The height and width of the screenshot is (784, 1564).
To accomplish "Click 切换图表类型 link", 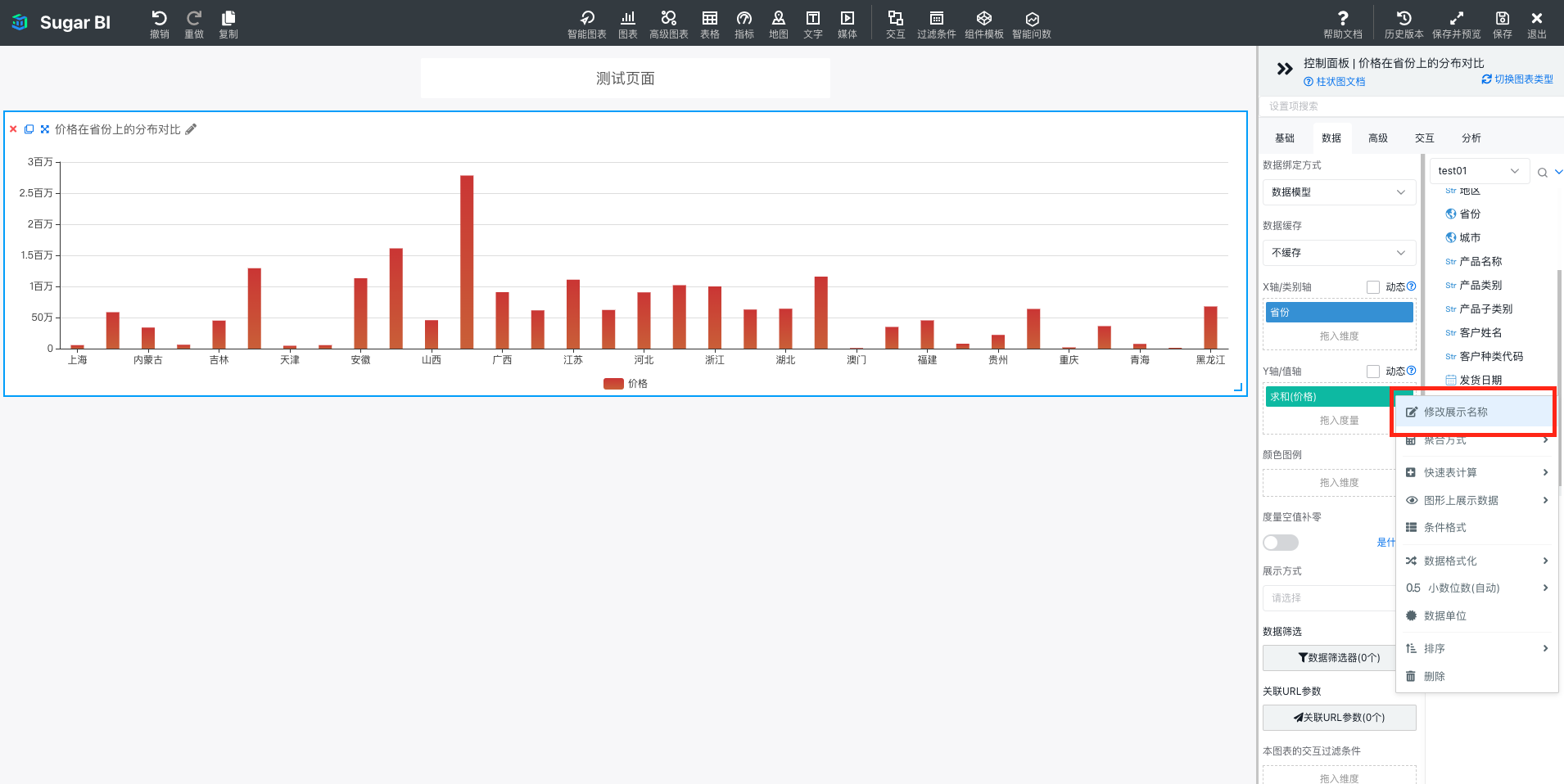I will tap(1517, 79).
